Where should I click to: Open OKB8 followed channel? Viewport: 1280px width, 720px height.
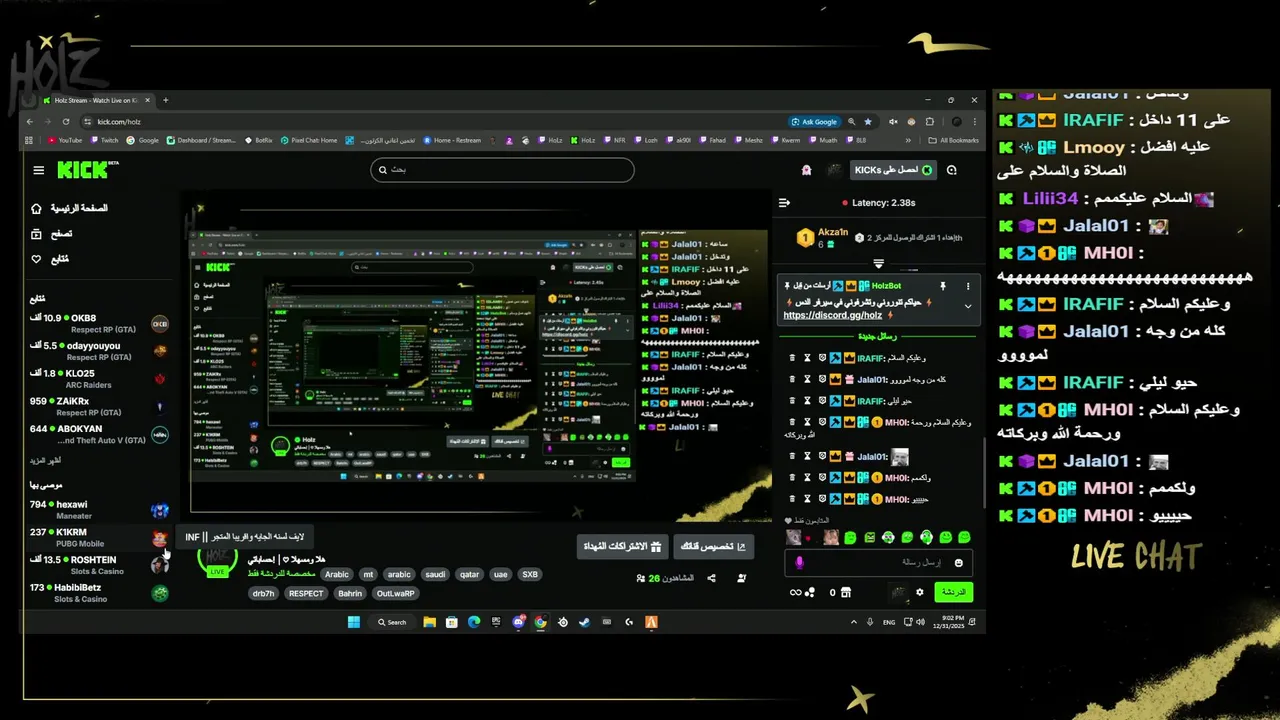point(99,323)
